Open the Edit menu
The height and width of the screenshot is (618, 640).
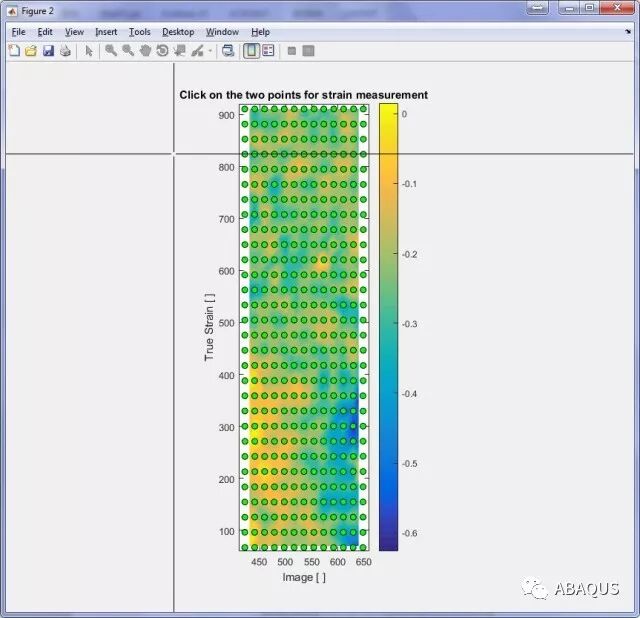[x=45, y=32]
